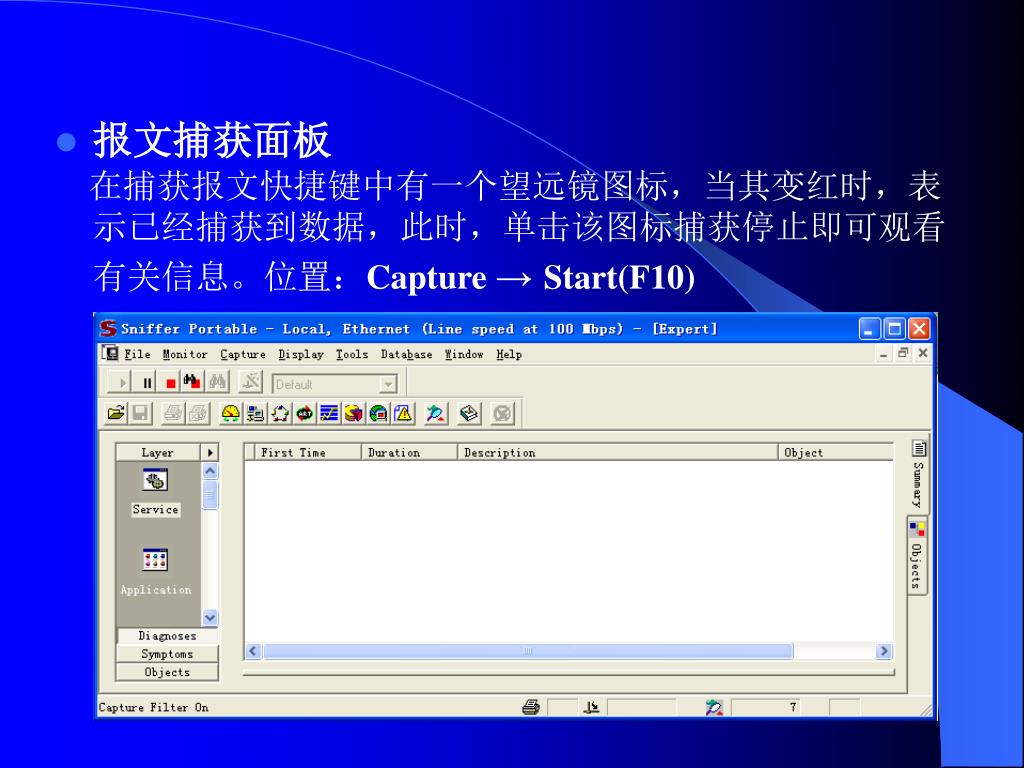Click the Diagnoses button
This screenshot has width=1024, height=768.
pos(167,635)
